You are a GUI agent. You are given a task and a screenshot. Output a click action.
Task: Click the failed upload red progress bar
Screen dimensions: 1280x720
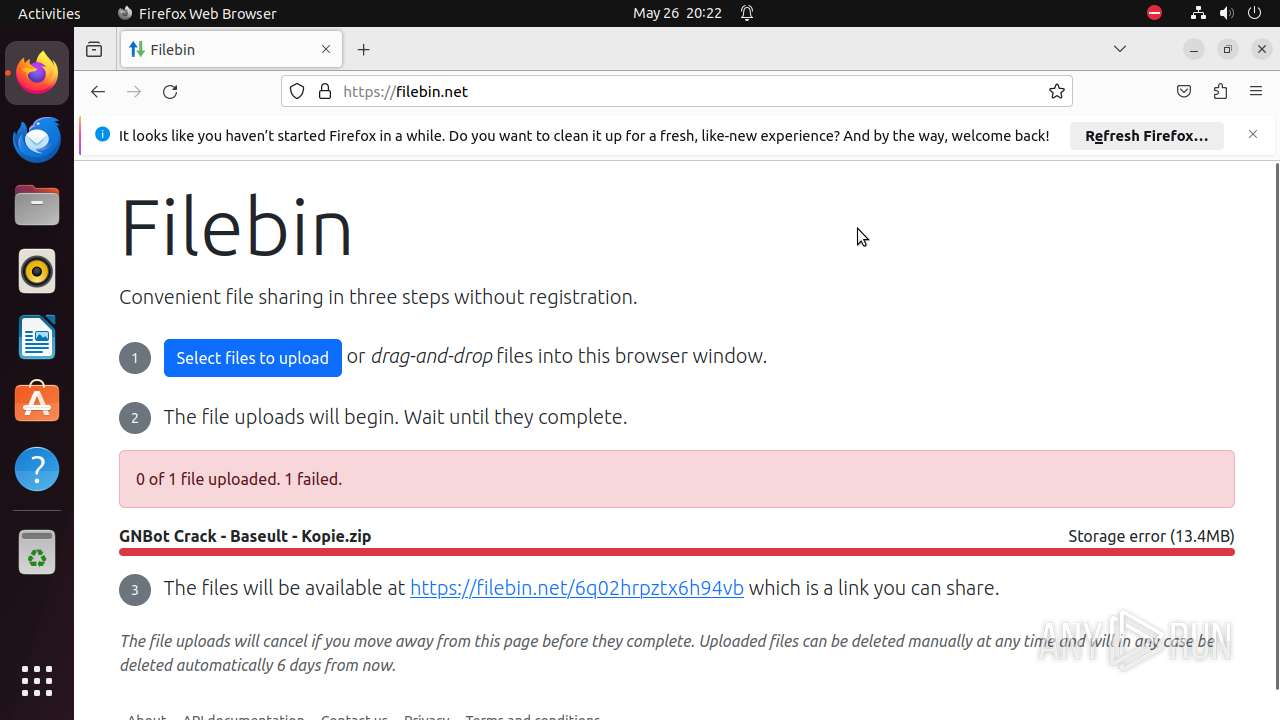[677, 552]
